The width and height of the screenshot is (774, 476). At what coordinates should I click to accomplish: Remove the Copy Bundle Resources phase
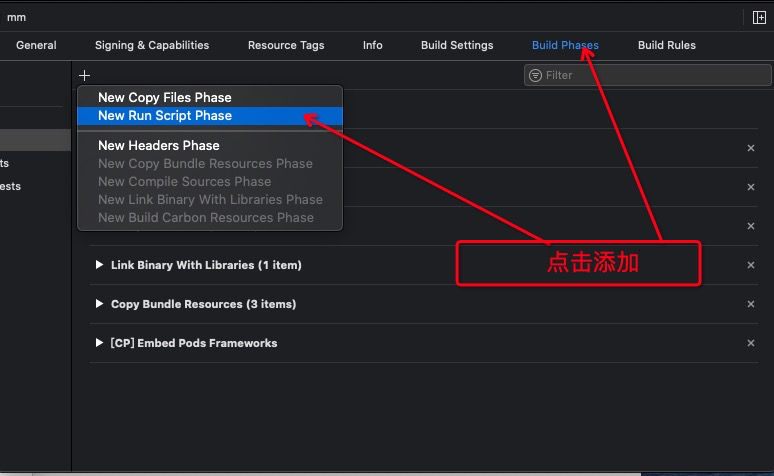pos(751,304)
